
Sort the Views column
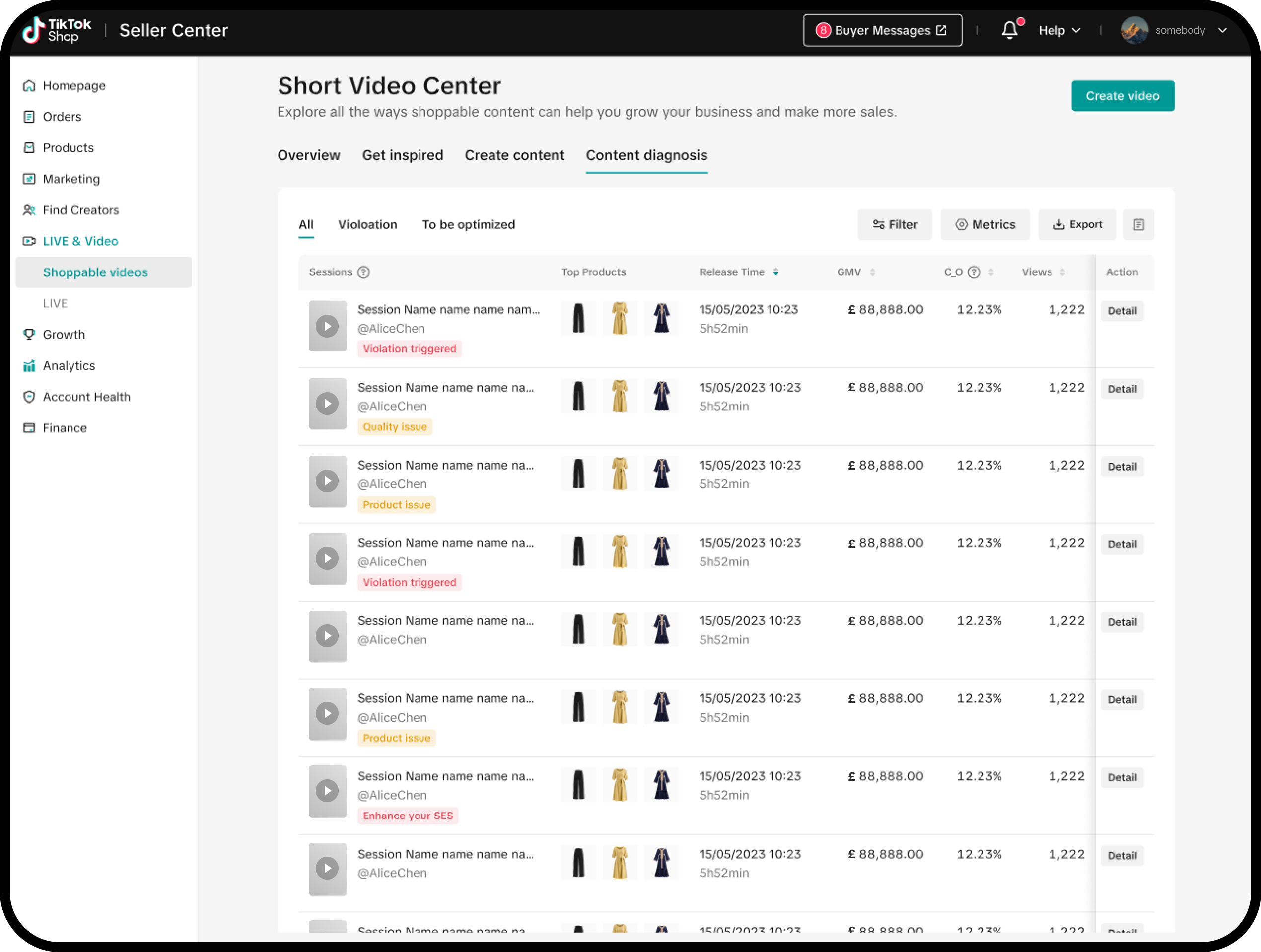click(x=1062, y=272)
